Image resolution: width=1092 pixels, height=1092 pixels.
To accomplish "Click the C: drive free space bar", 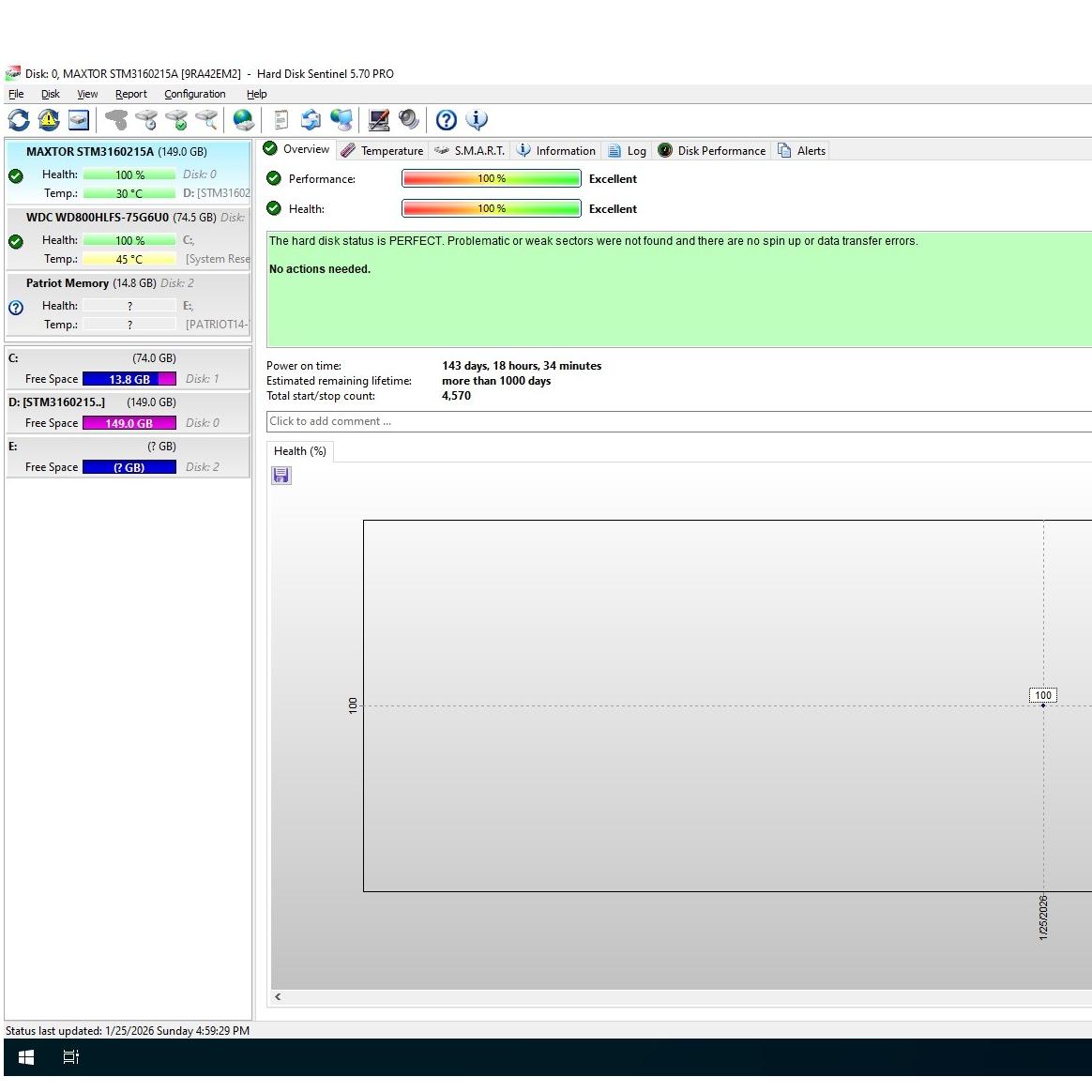I will (129, 379).
